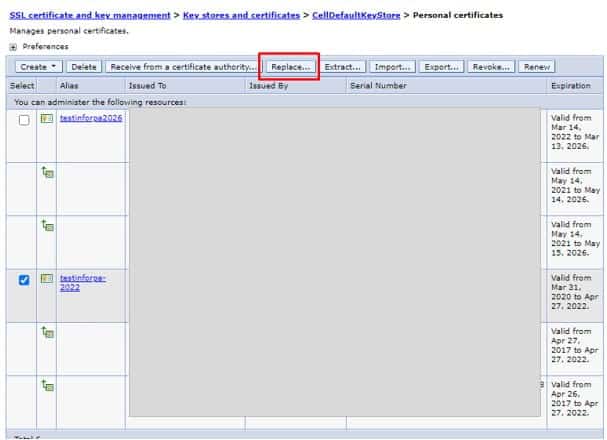Click the Issued To column header
607x440 pixels.
pos(147,86)
